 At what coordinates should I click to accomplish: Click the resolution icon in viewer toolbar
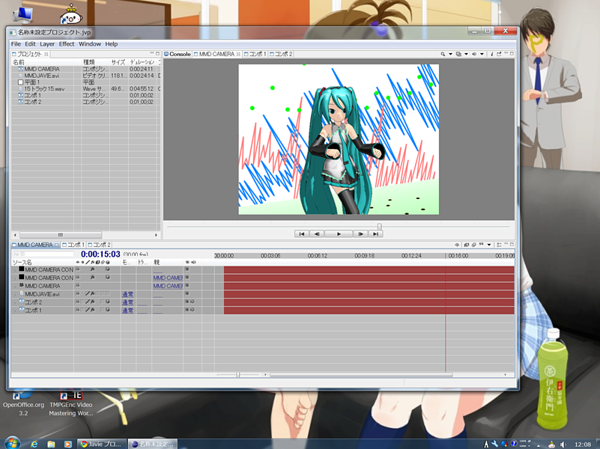pos(458,54)
